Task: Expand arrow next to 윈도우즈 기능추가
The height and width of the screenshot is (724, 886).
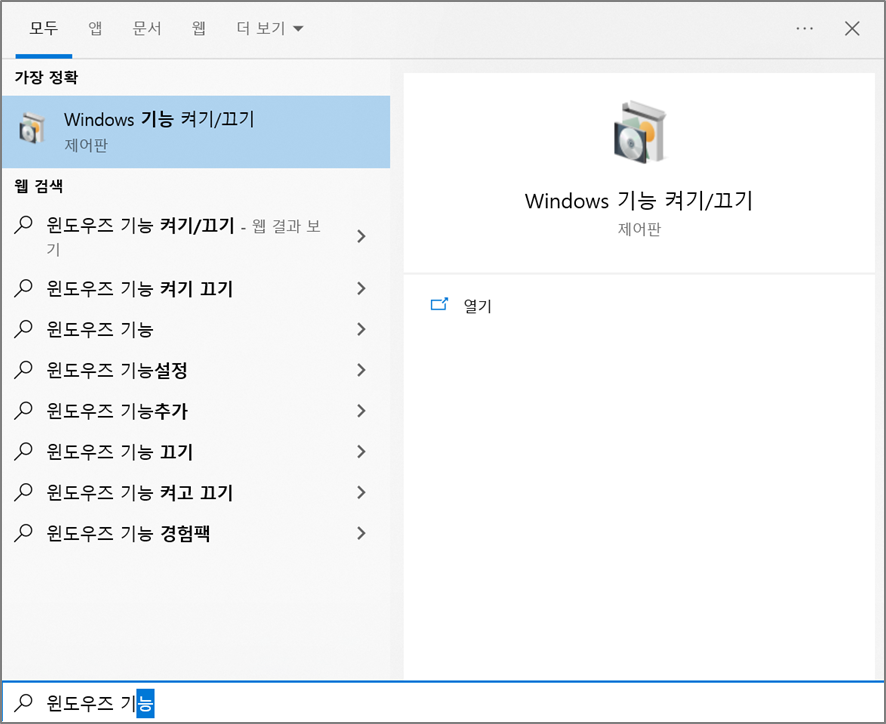Action: [x=362, y=410]
